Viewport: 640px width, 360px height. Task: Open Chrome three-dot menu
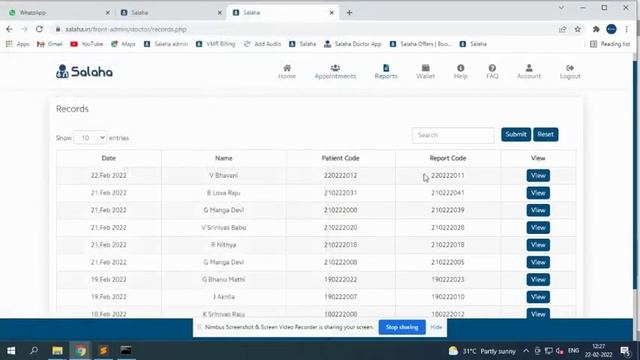(627, 29)
